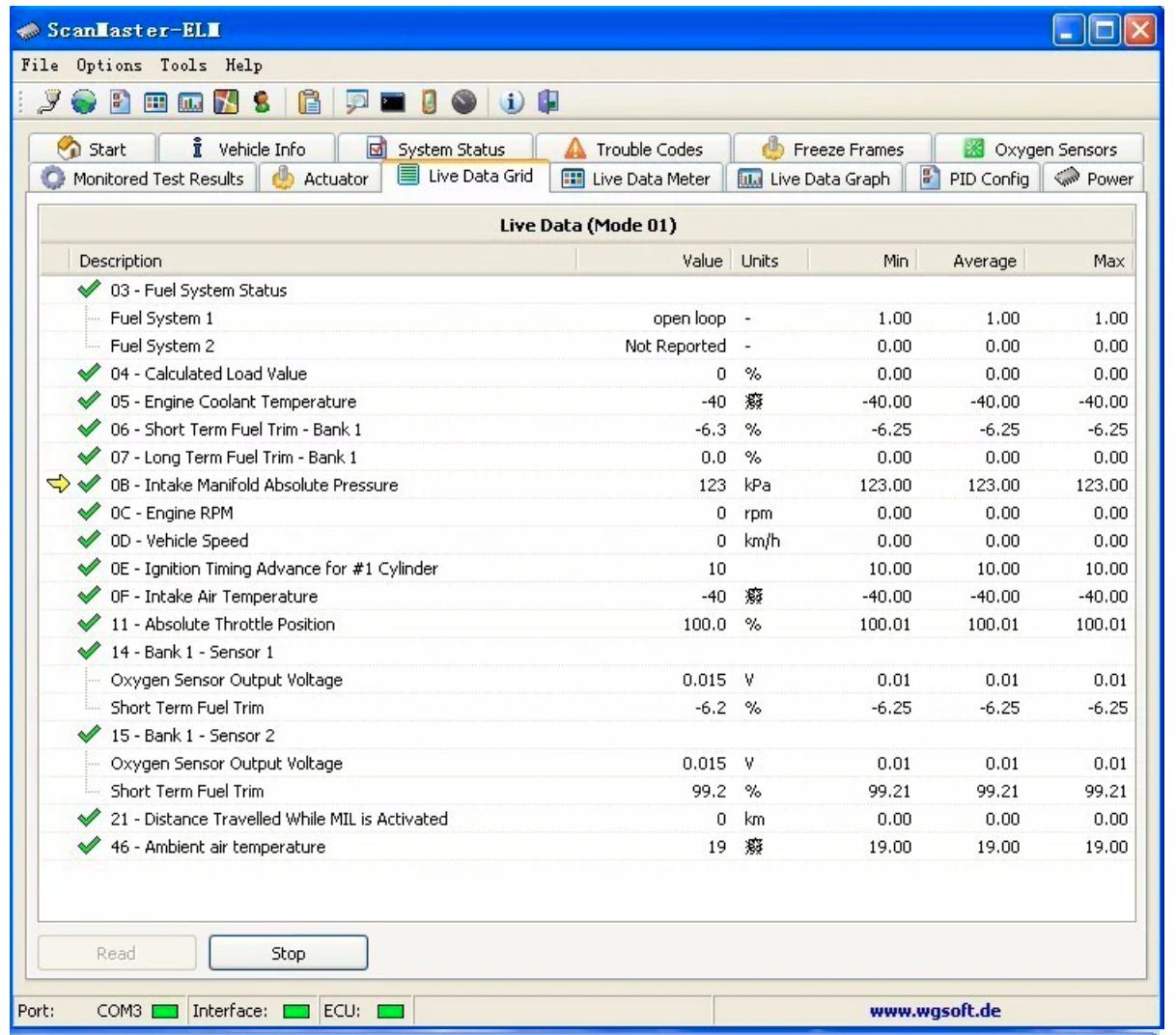
Task: Click the checklist document toolbar icon
Action: pyautogui.click(x=122, y=101)
